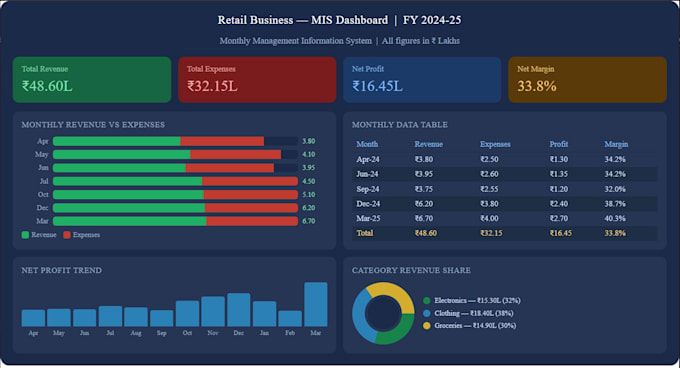Click the 'Clothing — ₹18.40L (38%)' legend text

[x=474, y=313]
